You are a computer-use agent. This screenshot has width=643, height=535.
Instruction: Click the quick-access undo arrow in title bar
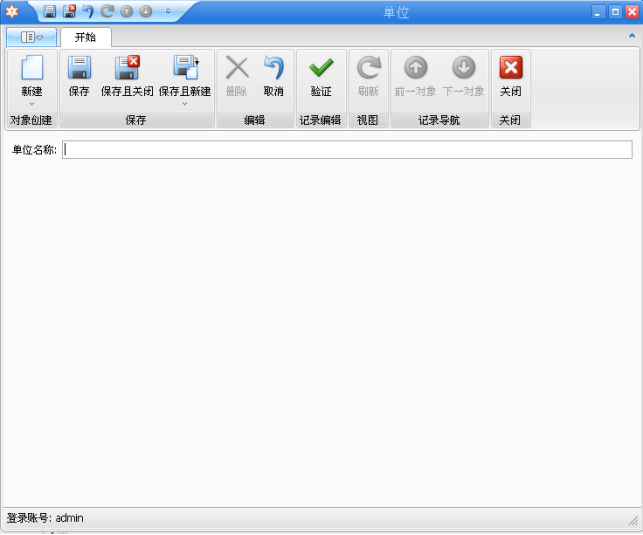88,11
